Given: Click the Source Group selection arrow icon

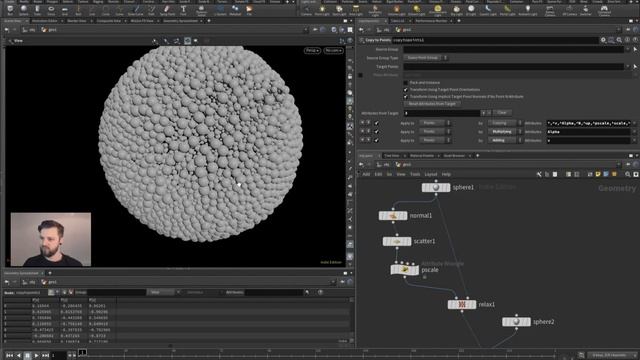Looking at the screenshot, I should 635,49.
